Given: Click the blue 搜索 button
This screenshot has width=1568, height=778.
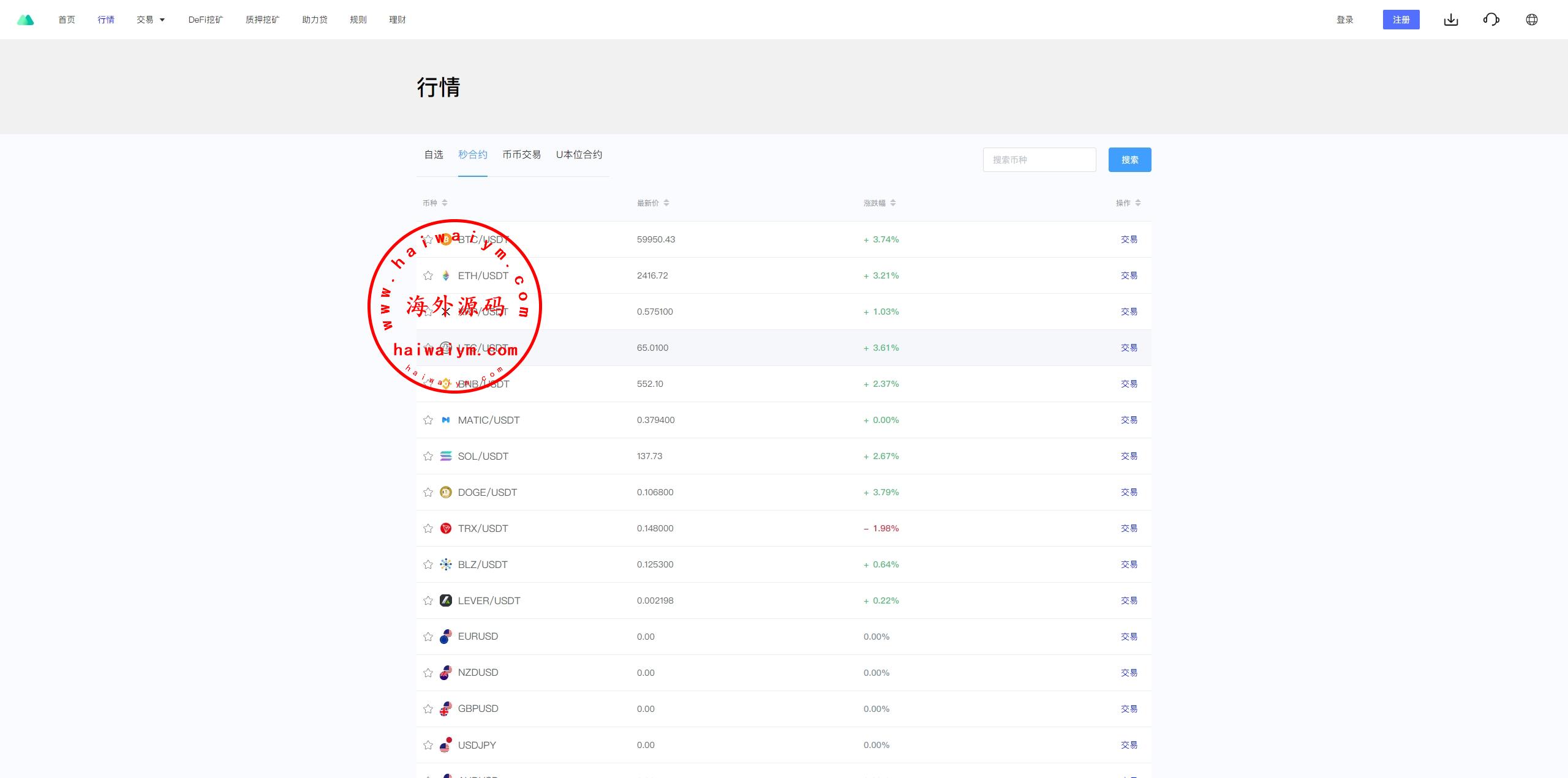Looking at the screenshot, I should coord(1129,160).
